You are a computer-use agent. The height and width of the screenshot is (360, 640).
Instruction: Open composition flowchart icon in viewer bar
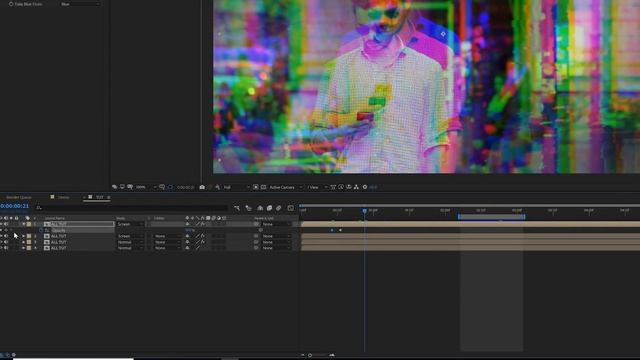coord(356,187)
